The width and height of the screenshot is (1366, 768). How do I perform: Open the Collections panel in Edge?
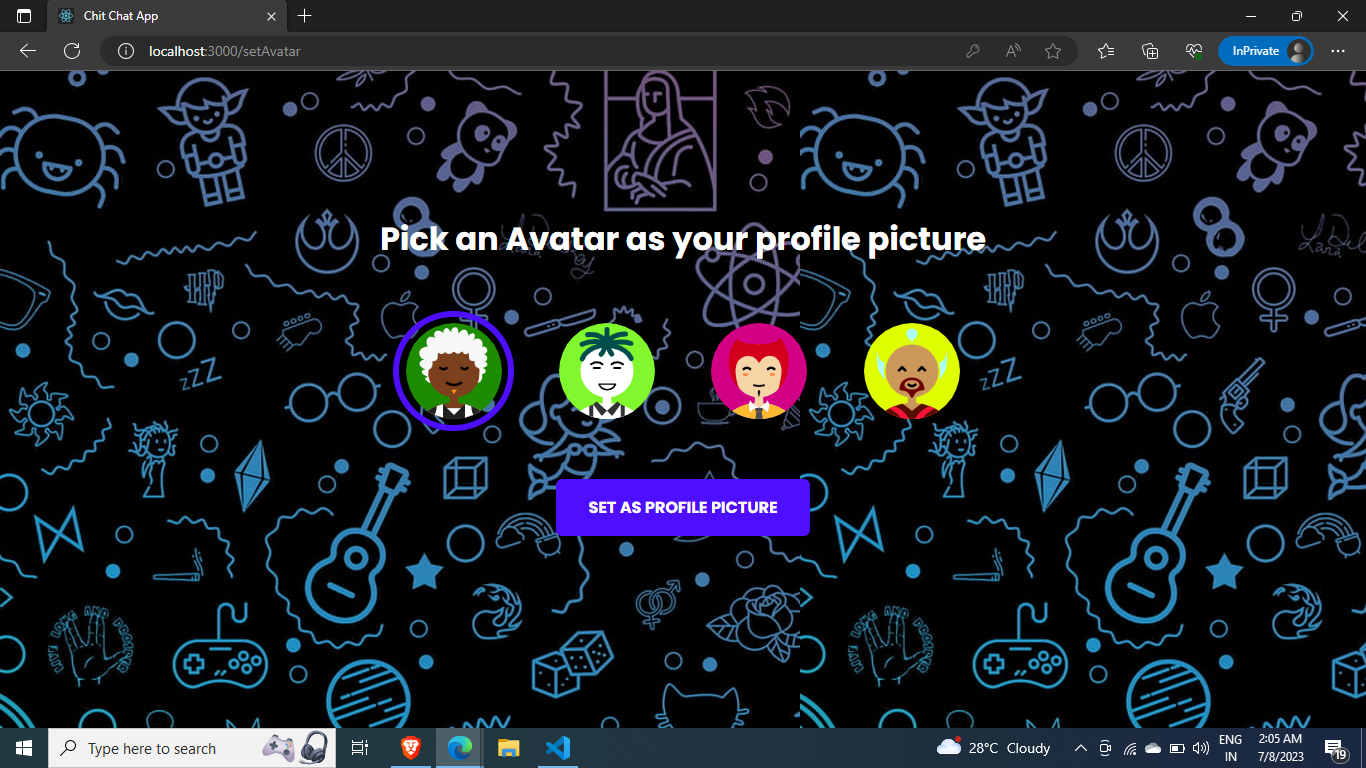[x=1150, y=50]
